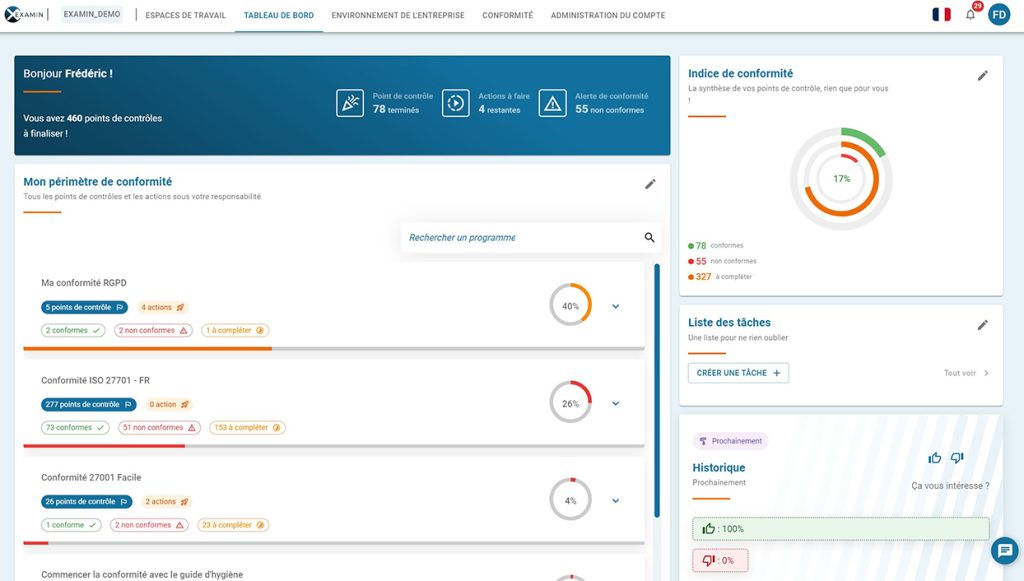This screenshot has height=581, width=1024.
Task: Expand Conformité ISO 27701 - FR details
Action: pos(615,402)
